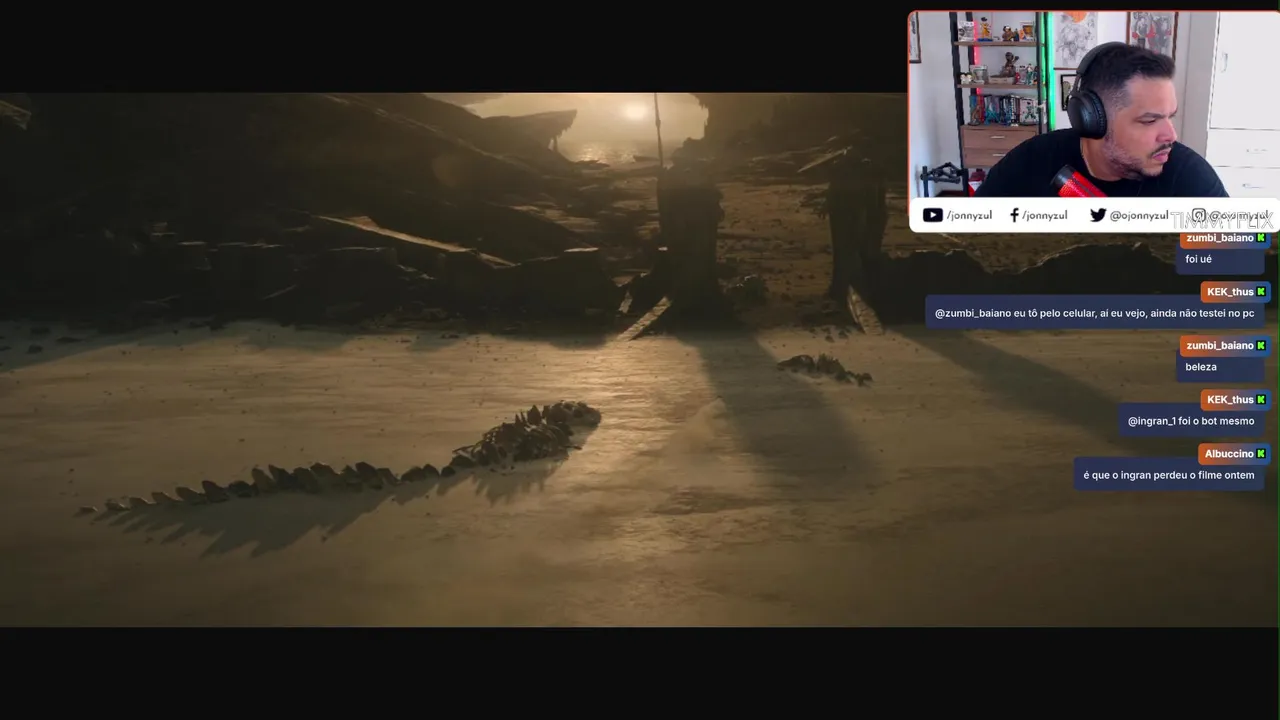Click message '@ingran_1 foi o bot mesmo'
This screenshot has width=1280, height=720.
coord(1191,421)
